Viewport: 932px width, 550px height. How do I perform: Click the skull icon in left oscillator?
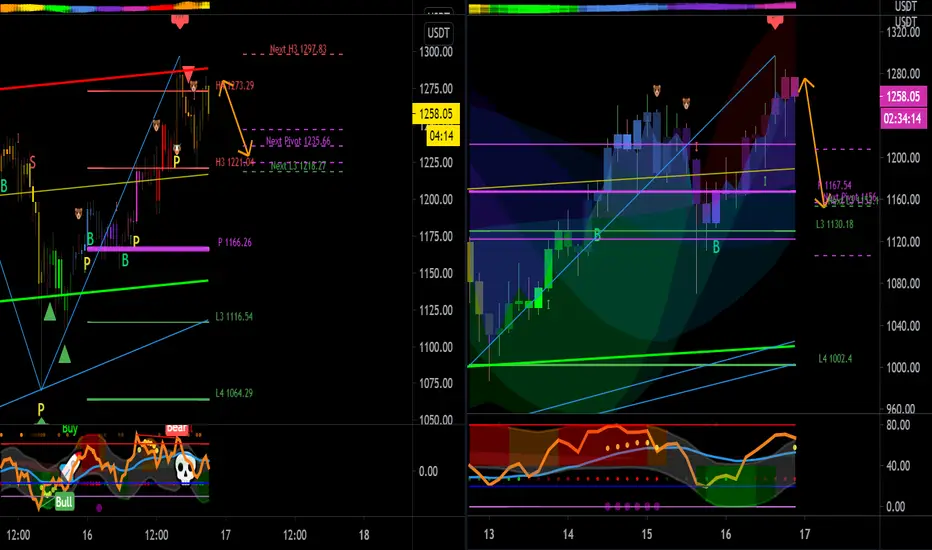(185, 469)
